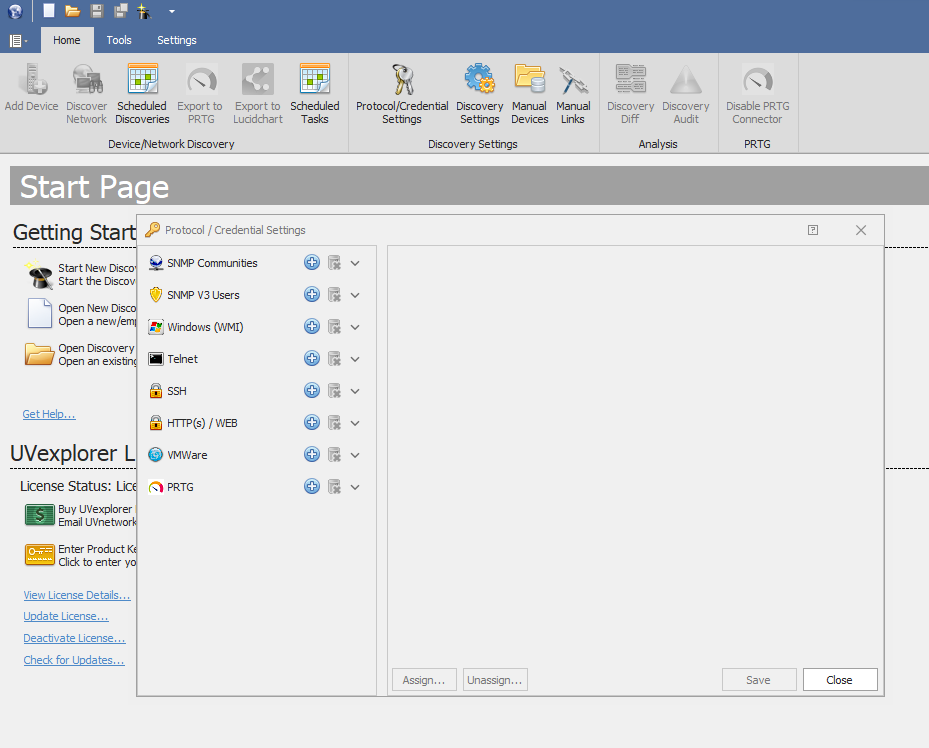Expand the PRTG section
The width and height of the screenshot is (929, 748).
click(355, 487)
